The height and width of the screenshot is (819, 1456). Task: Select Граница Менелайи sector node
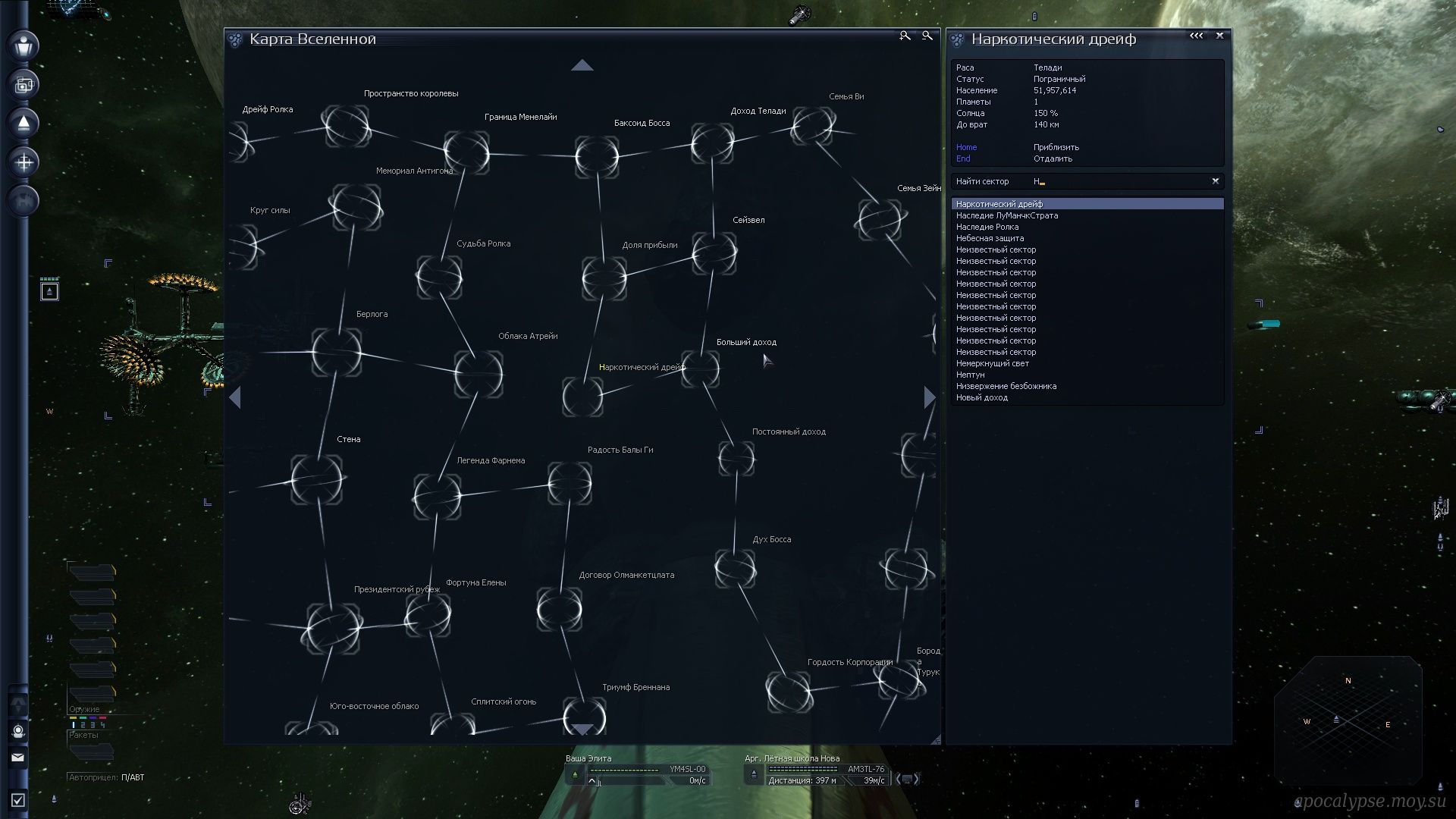[466, 152]
